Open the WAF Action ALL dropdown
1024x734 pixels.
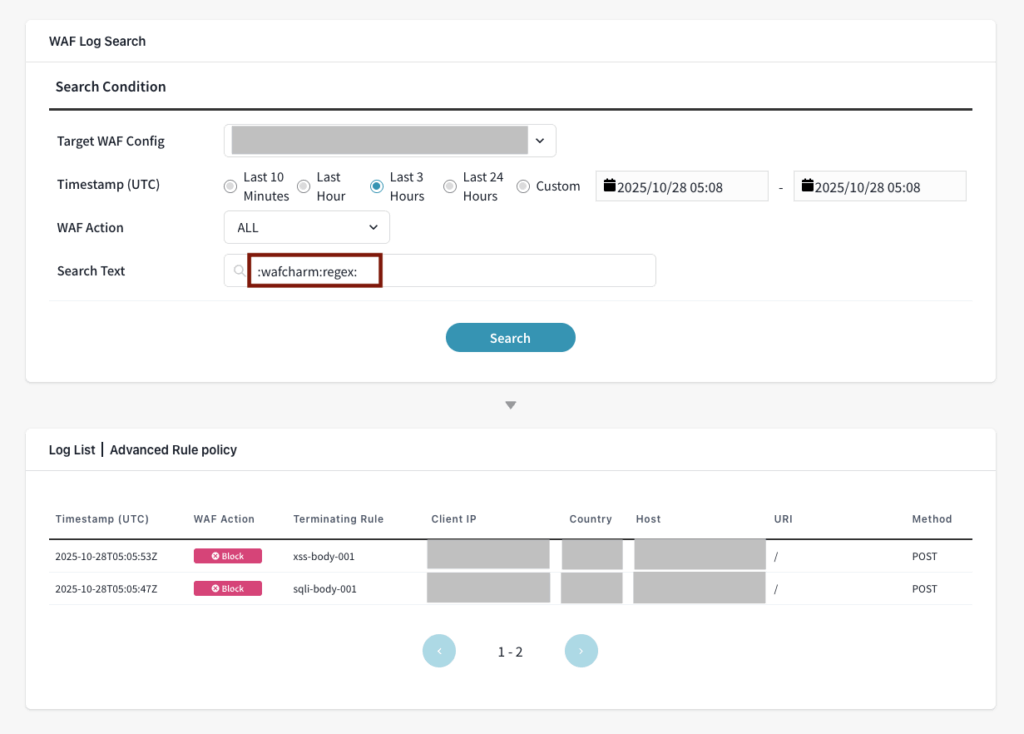pyautogui.click(x=306, y=228)
